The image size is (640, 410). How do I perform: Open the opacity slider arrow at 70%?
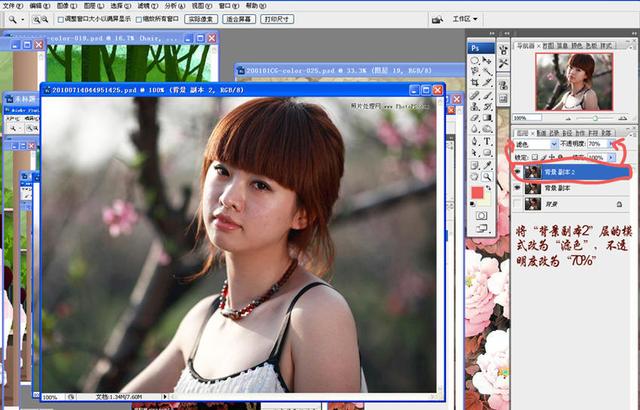click(612, 144)
